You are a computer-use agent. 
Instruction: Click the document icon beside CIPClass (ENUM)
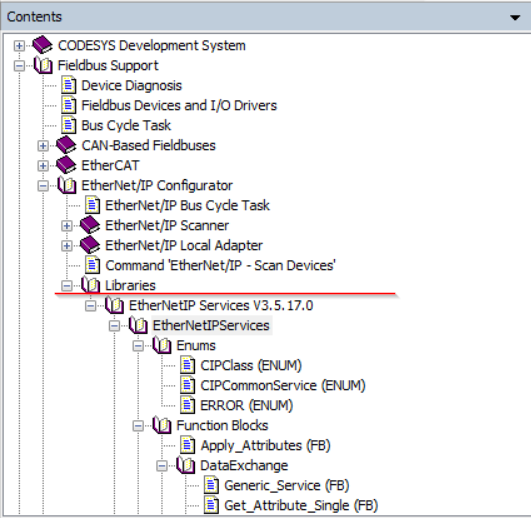coord(187,365)
